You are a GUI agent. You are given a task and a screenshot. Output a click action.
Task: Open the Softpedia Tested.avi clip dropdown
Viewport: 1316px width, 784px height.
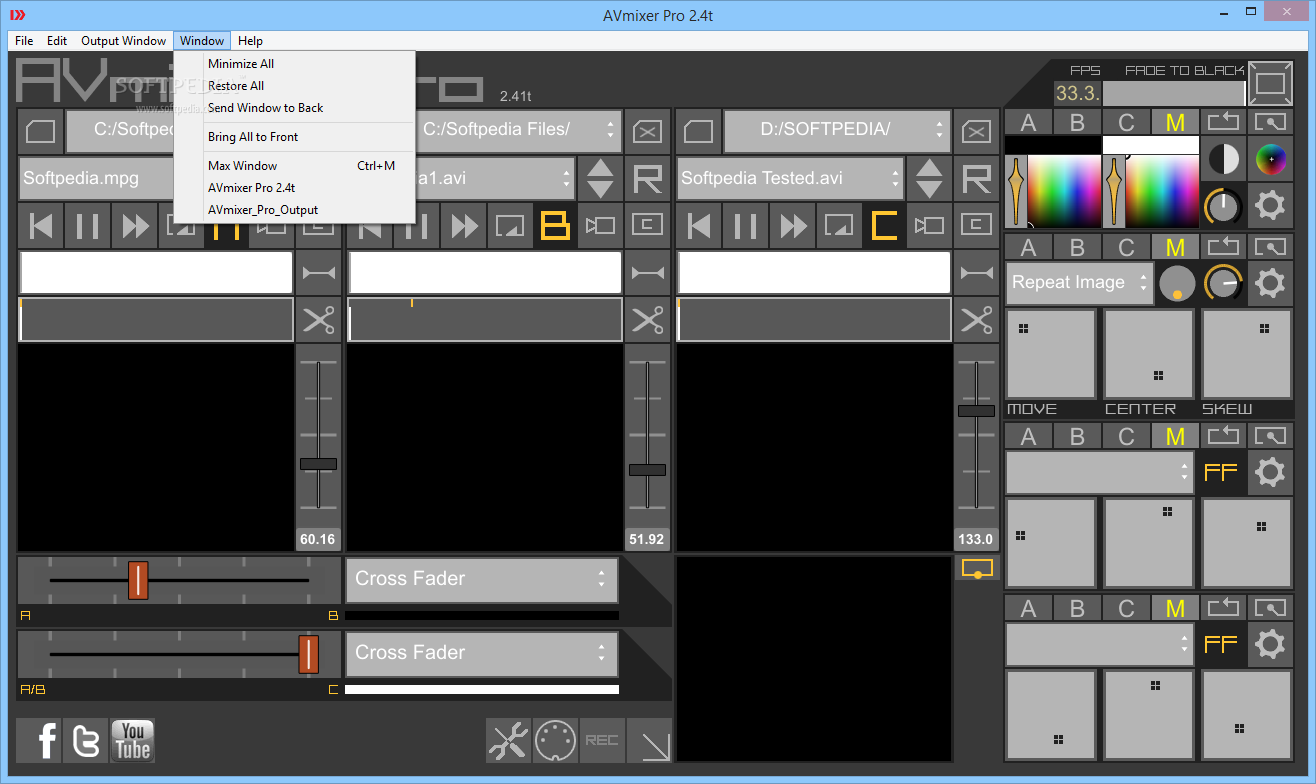(x=791, y=179)
